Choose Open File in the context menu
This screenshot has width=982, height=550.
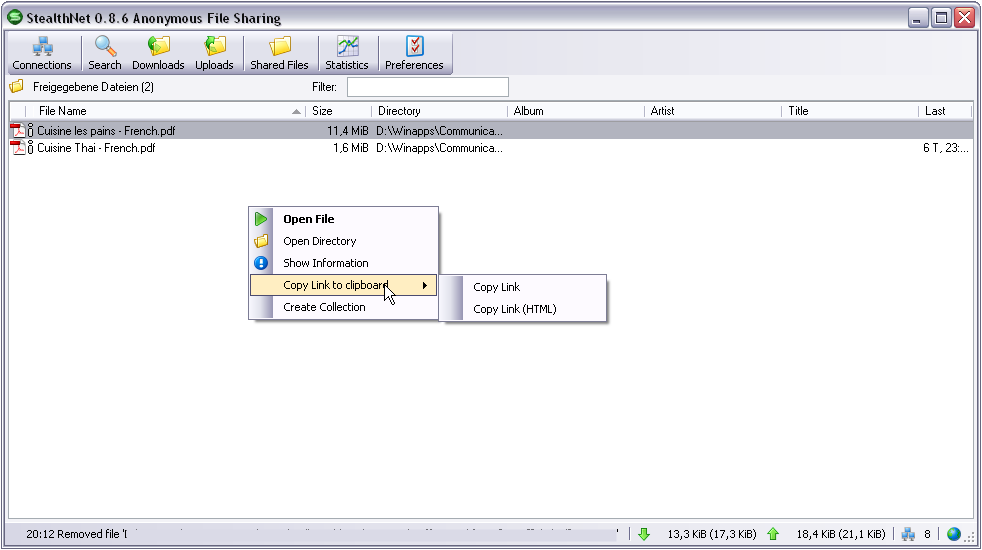343,219
